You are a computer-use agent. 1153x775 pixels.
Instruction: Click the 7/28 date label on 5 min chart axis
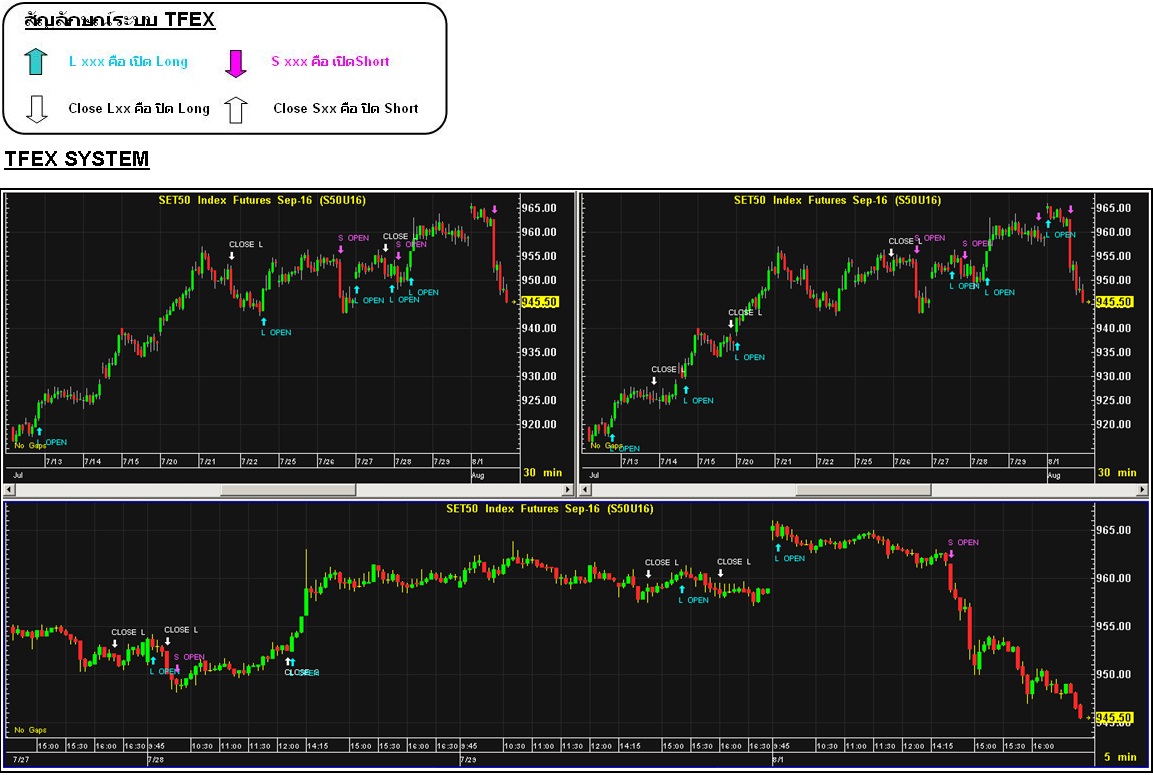155,760
